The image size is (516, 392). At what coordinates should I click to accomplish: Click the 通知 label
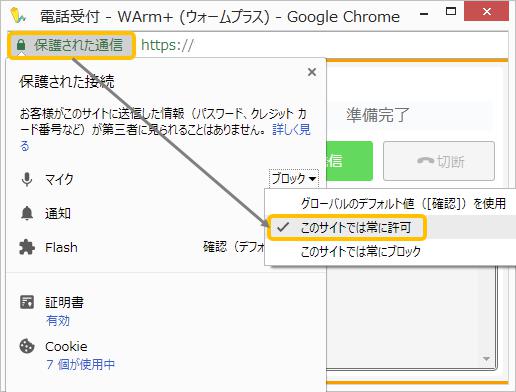[58, 213]
